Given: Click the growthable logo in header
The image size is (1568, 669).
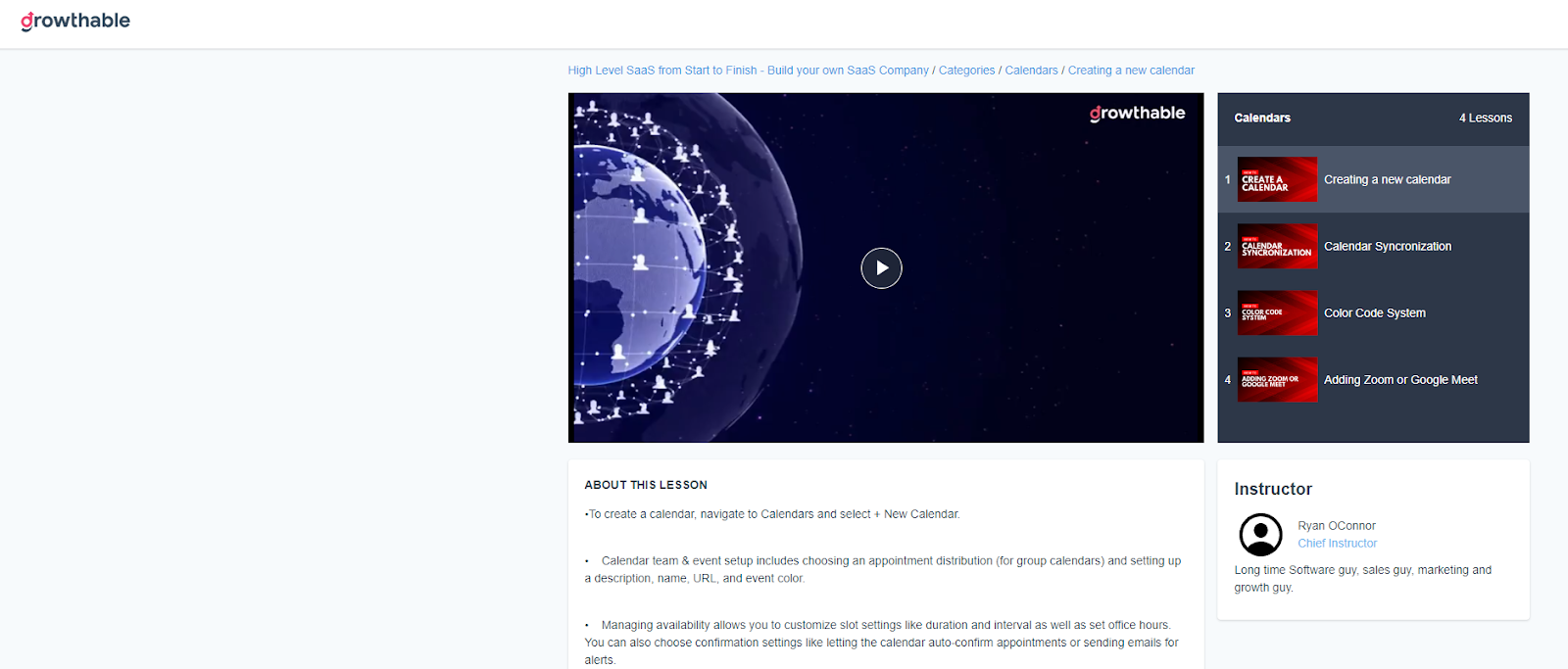Looking at the screenshot, I should (x=75, y=21).
